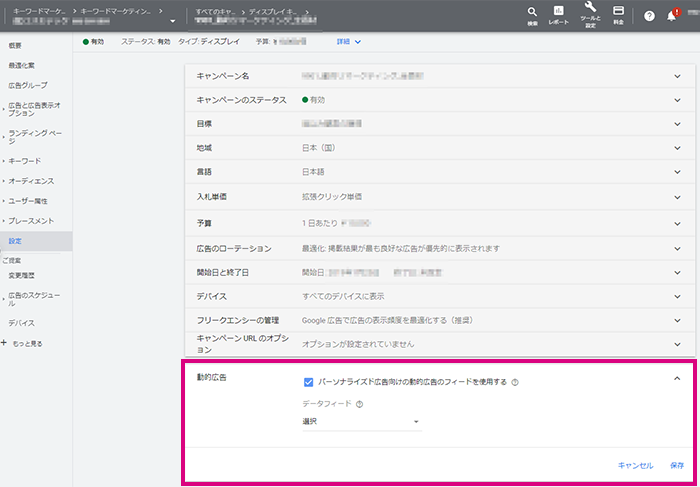Uncheck パーソナライズド広告向けの動的広告のフィード checkbox
The width and height of the screenshot is (700, 487).
(x=308, y=382)
